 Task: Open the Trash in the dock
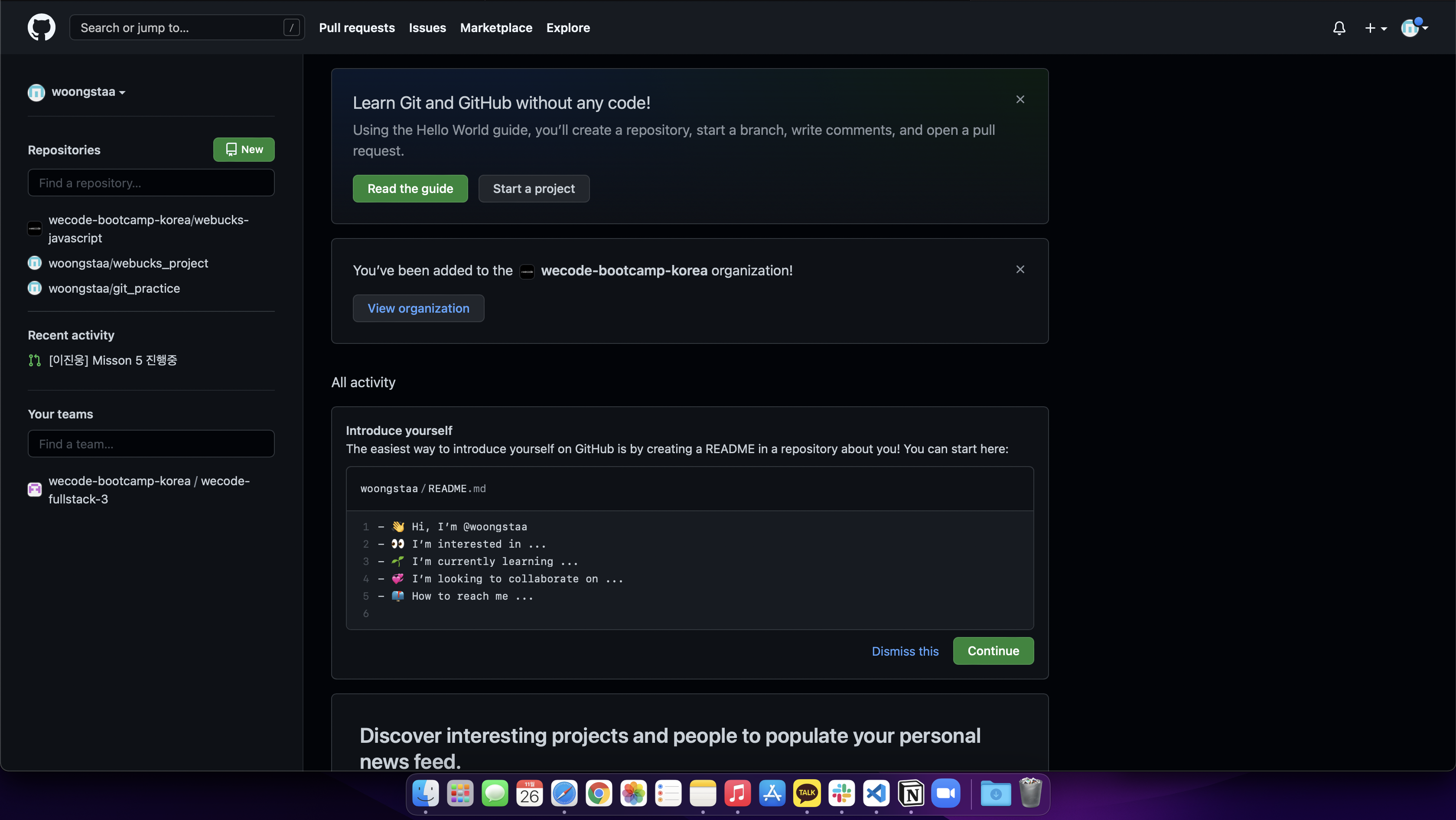[x=1030, y=793]
